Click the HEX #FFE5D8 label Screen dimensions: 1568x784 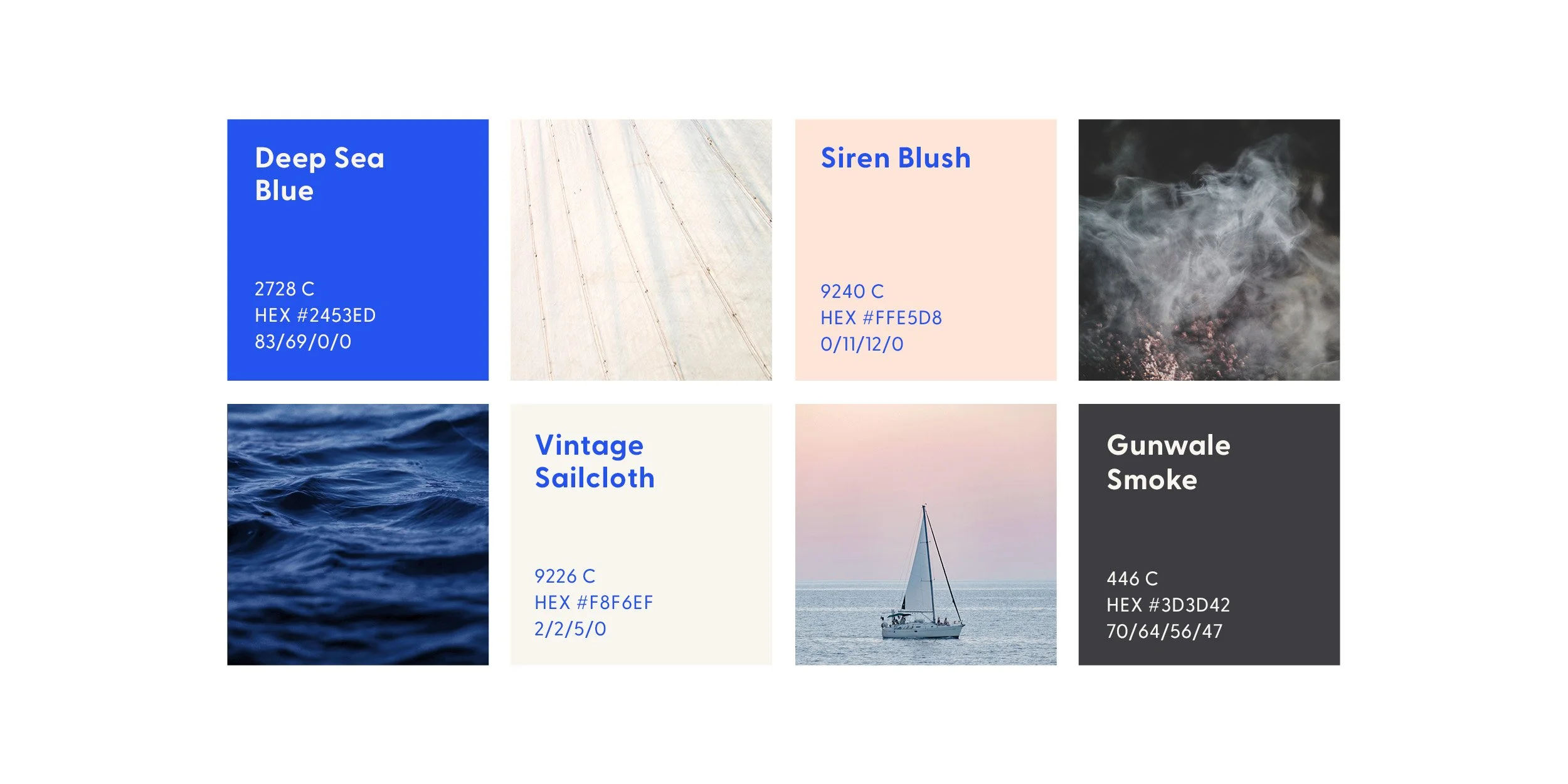881,318
